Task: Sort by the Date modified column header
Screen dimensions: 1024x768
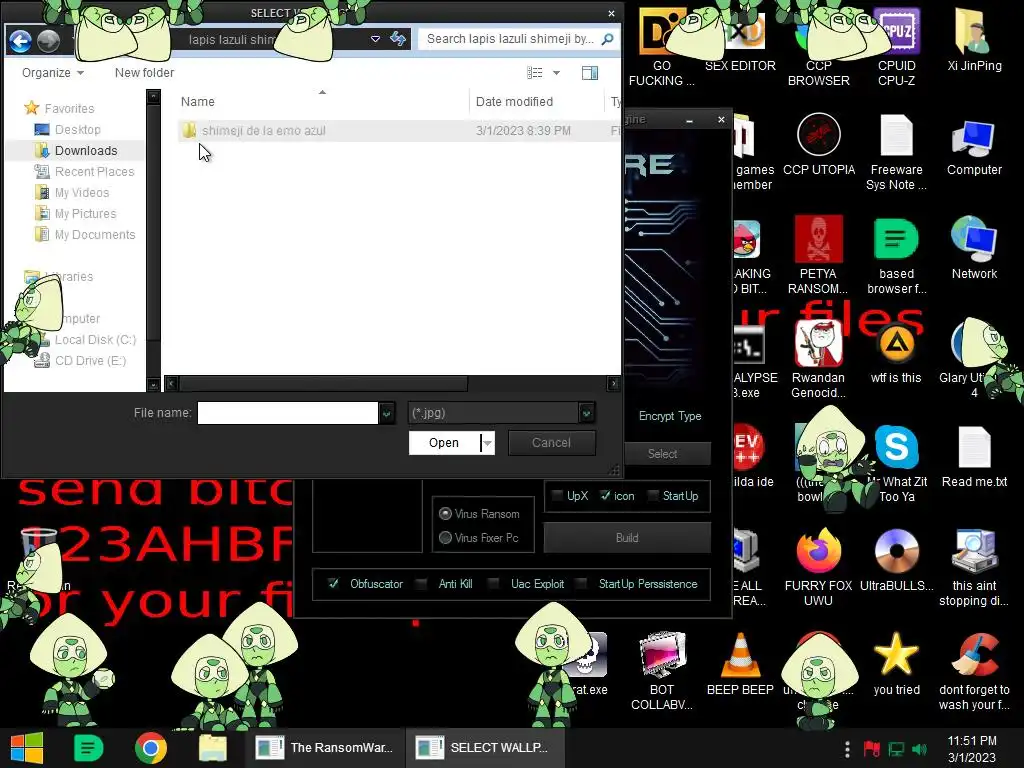Action: coord(537,101)
